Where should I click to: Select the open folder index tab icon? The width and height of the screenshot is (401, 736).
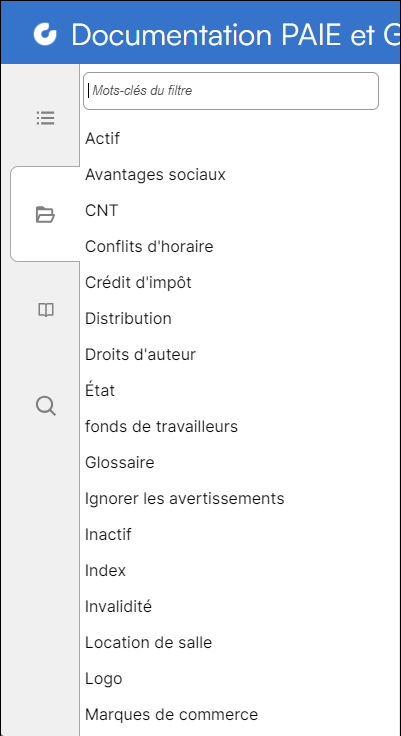[46, 214]
